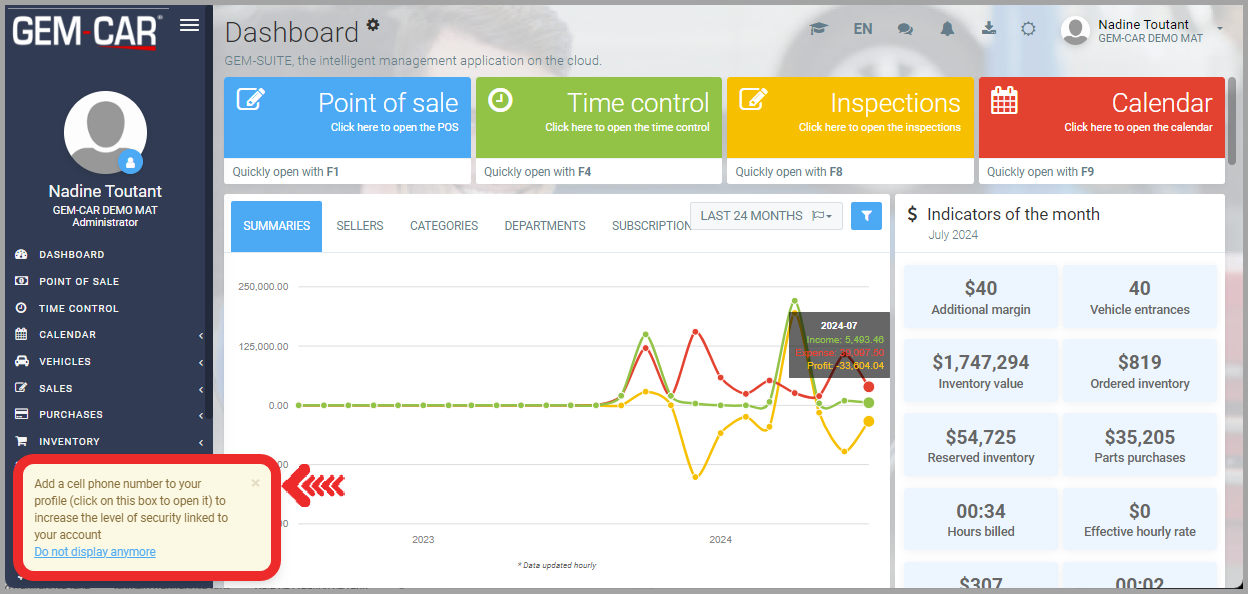Open the chat messages icon
Screen dimensions: 1248x594
pyautogui.click(x=905, y=29)
